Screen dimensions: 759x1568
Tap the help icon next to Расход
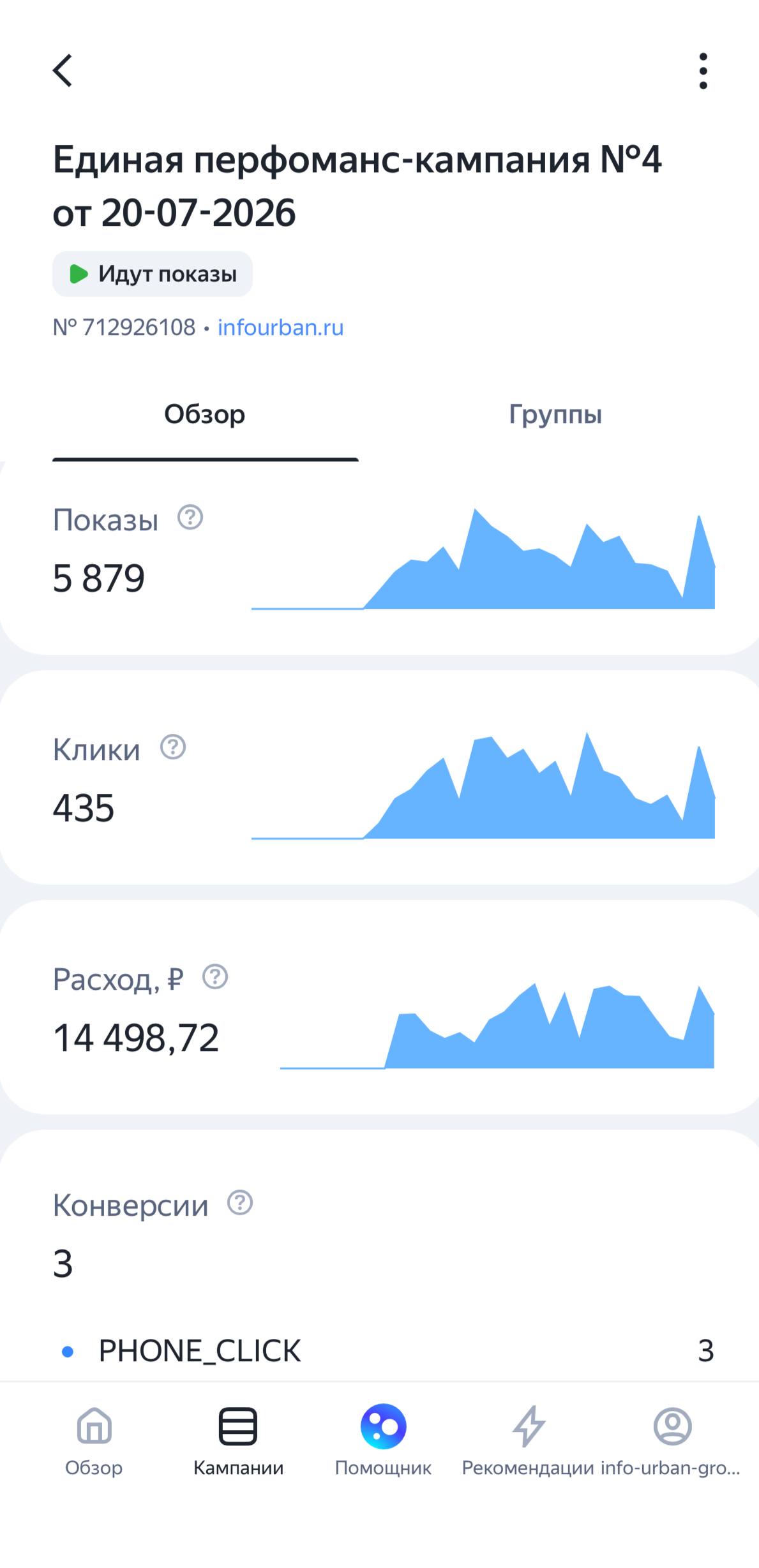[215, 976]
